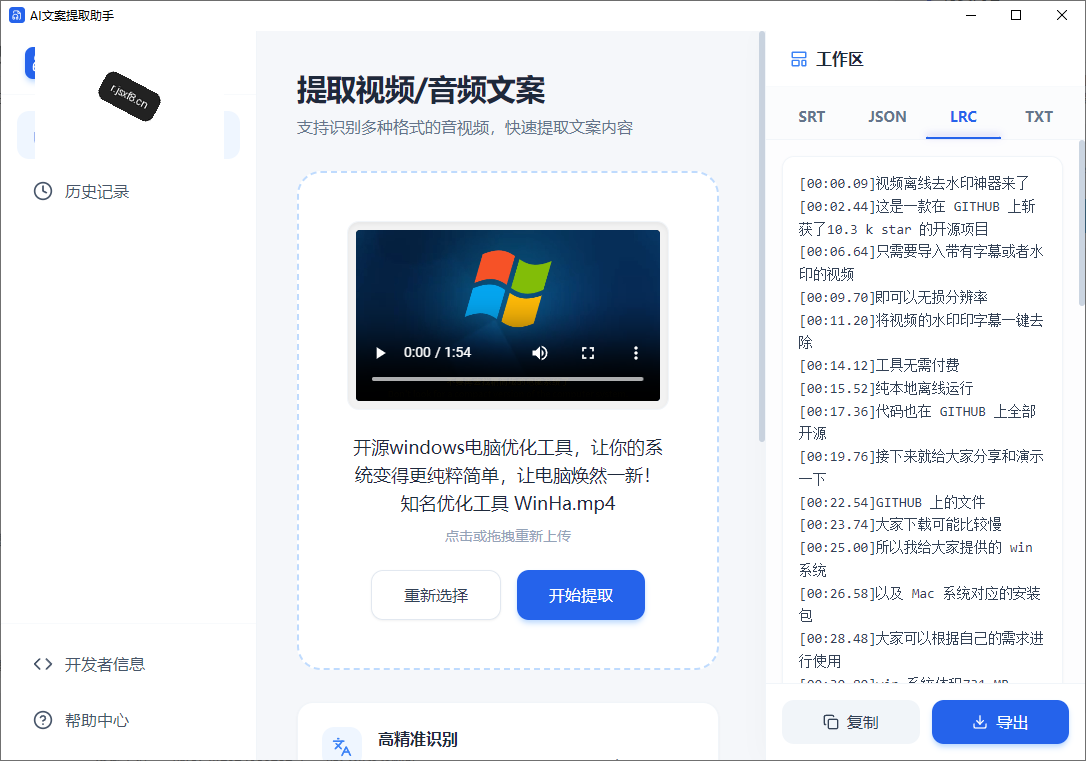Seek on the video progress bar

coord(508,379)
